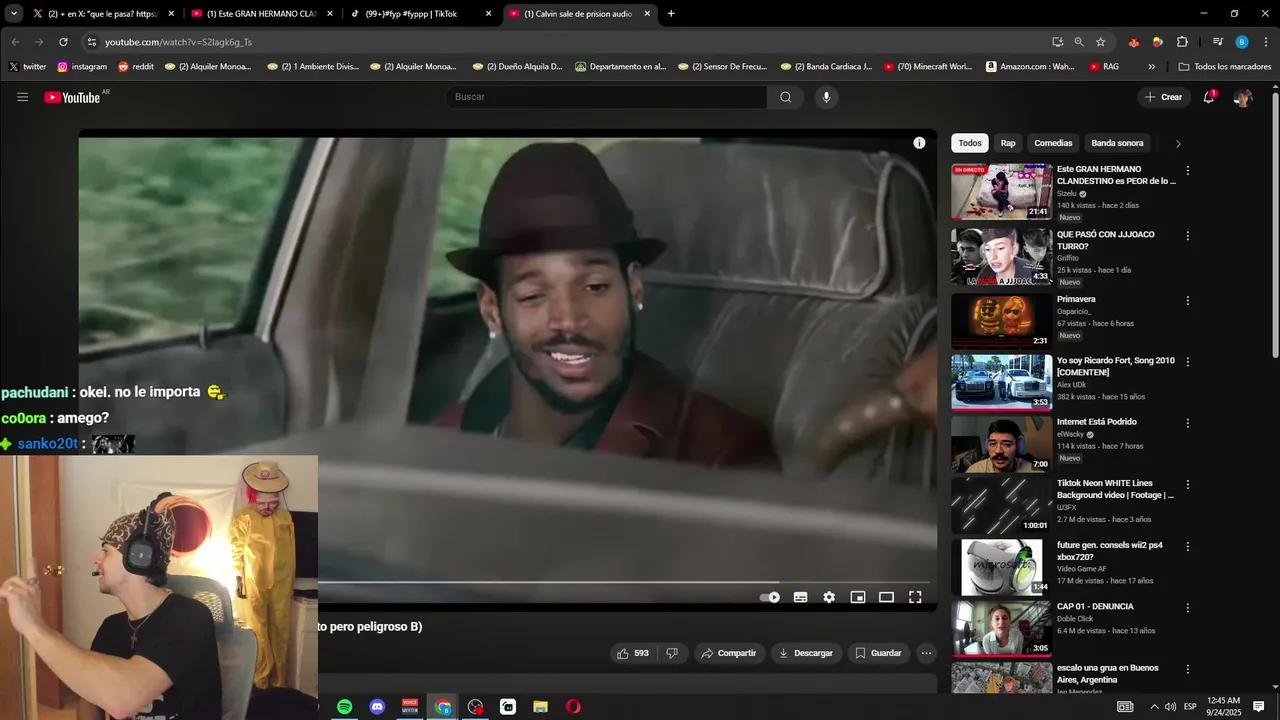The height and width of the screenshot is (720, 1280).
Task: Click the Descargar download button
Action: 805,653
